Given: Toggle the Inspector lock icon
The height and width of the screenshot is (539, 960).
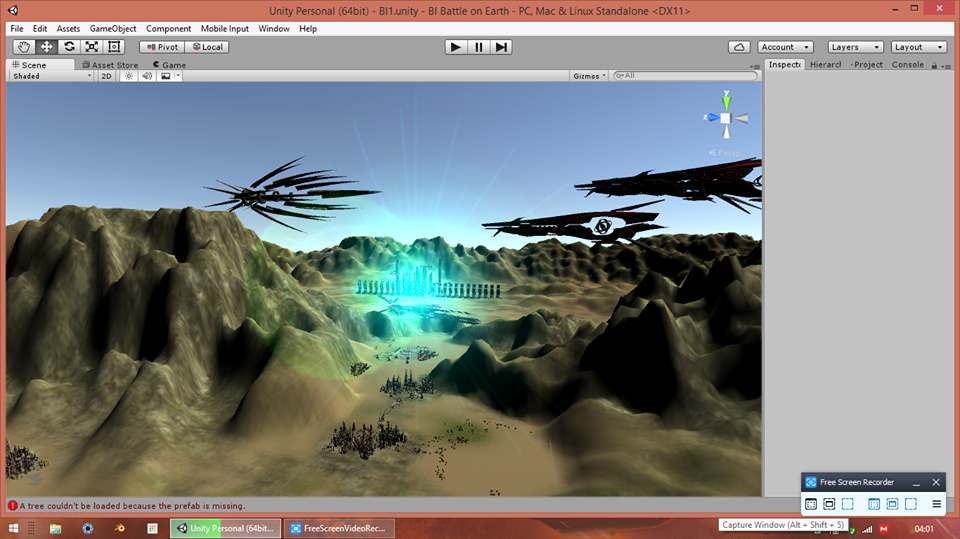Looking at the screenshot, I should click(934, 66).
